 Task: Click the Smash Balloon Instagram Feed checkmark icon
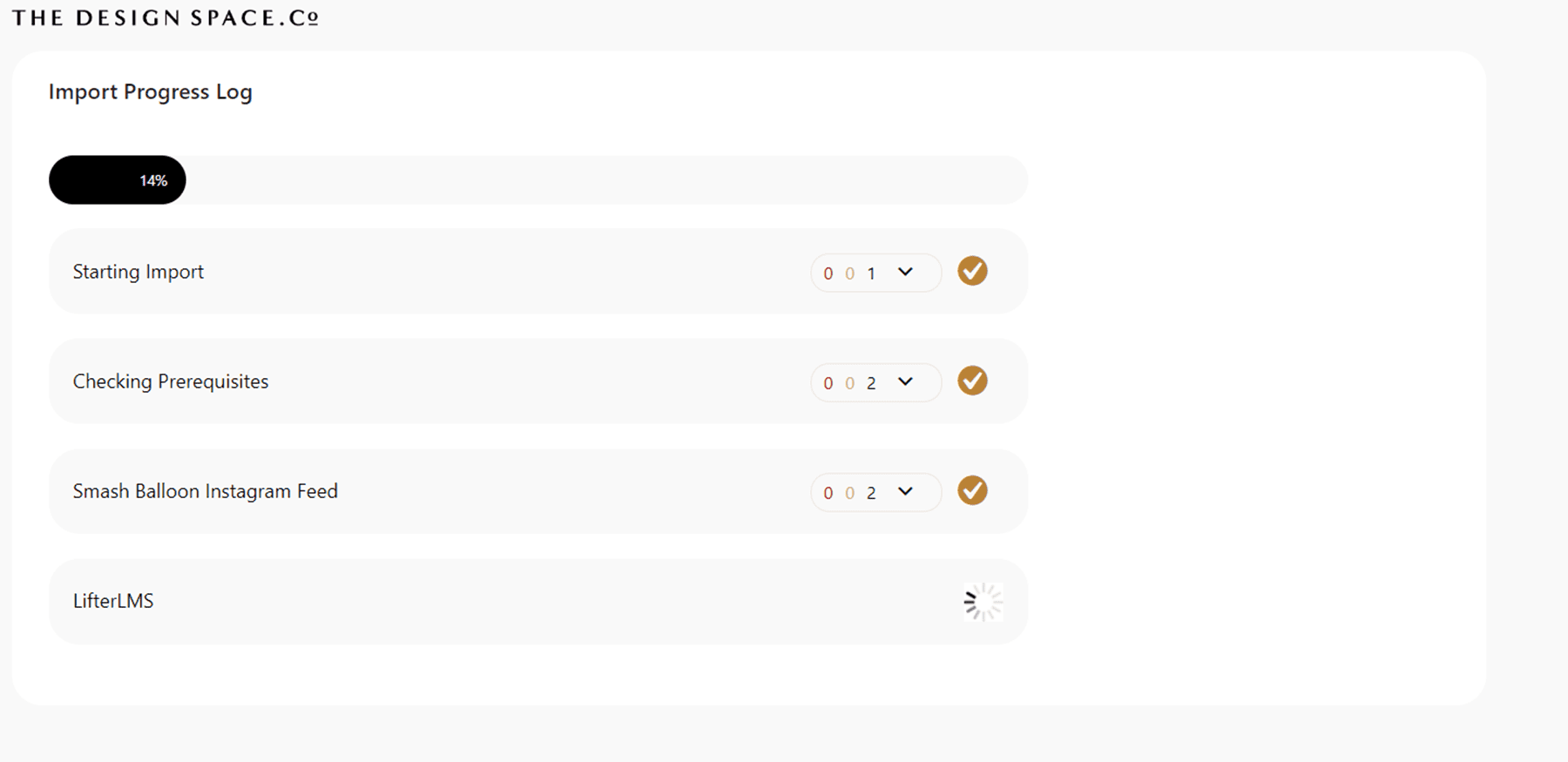point(972,490)
